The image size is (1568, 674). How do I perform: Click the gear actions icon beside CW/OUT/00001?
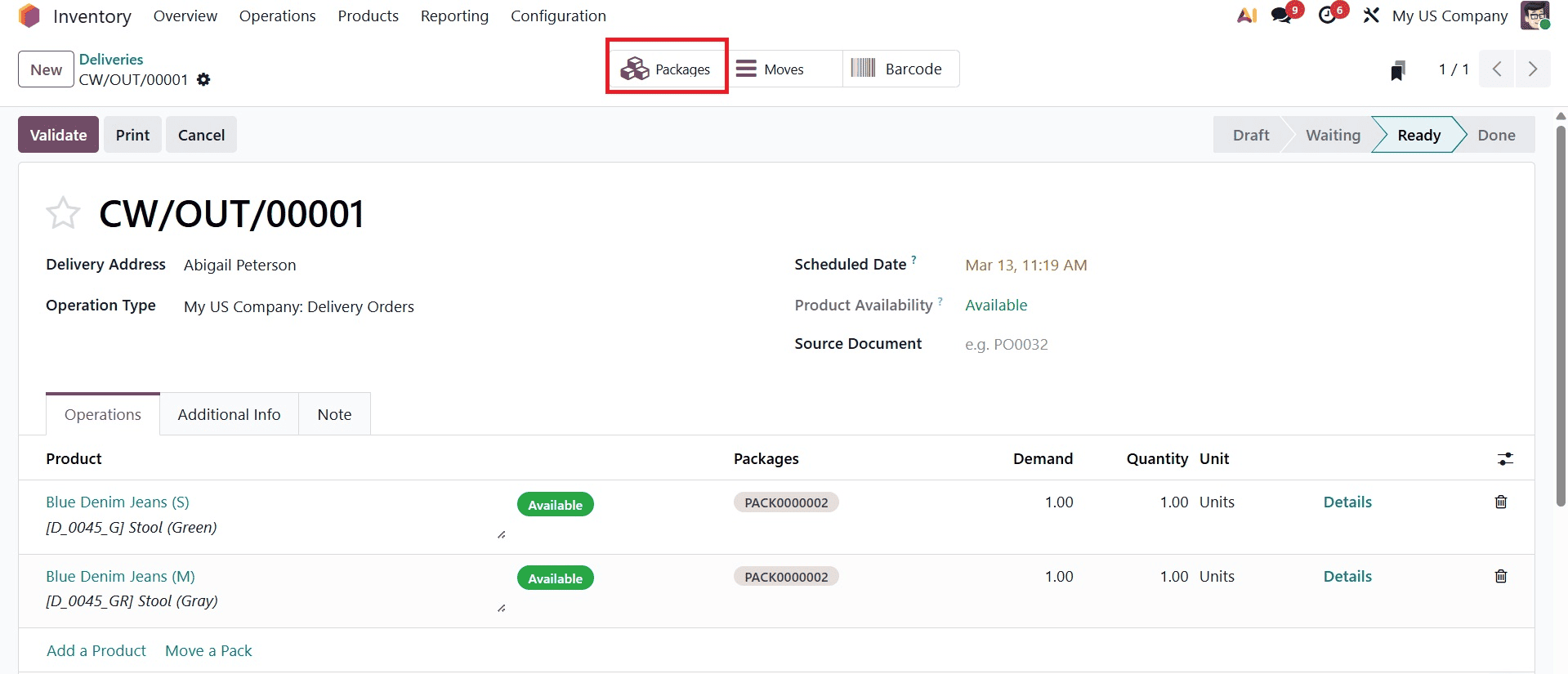203,79
